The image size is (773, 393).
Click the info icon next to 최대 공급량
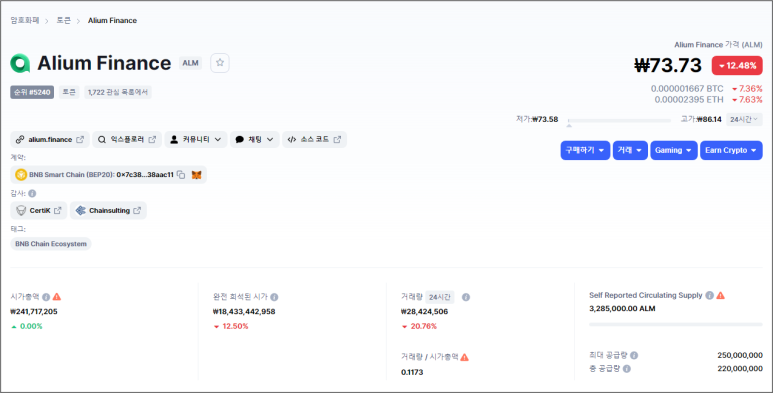tap(634, 355)
